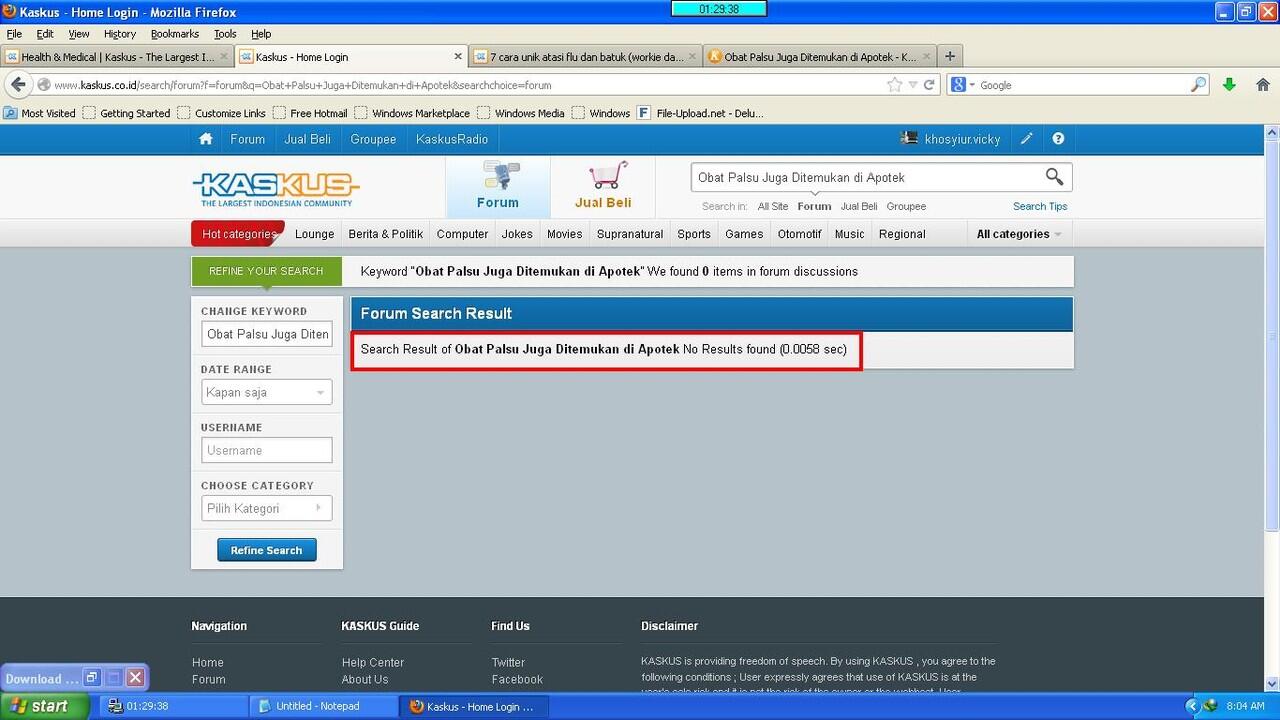This screenshot has width=1280, height=720.
Task: Go to Kaskus home via house icon
Action: tap(206, 139)
